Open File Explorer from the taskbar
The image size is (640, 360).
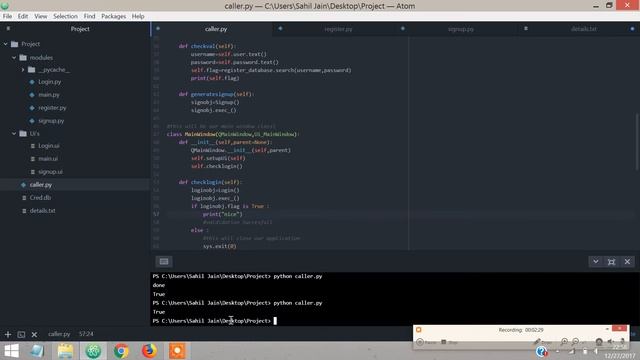coord(65,351)
